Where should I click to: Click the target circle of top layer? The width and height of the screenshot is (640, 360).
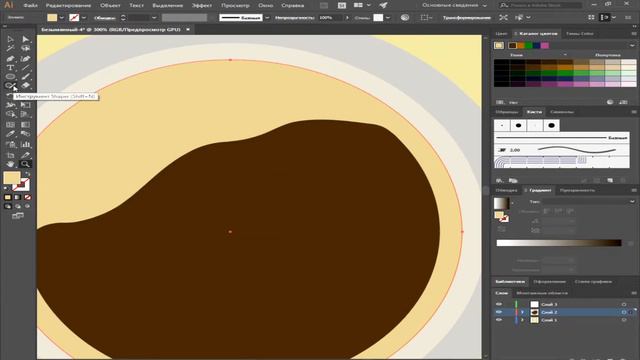(x=624, y=304)
